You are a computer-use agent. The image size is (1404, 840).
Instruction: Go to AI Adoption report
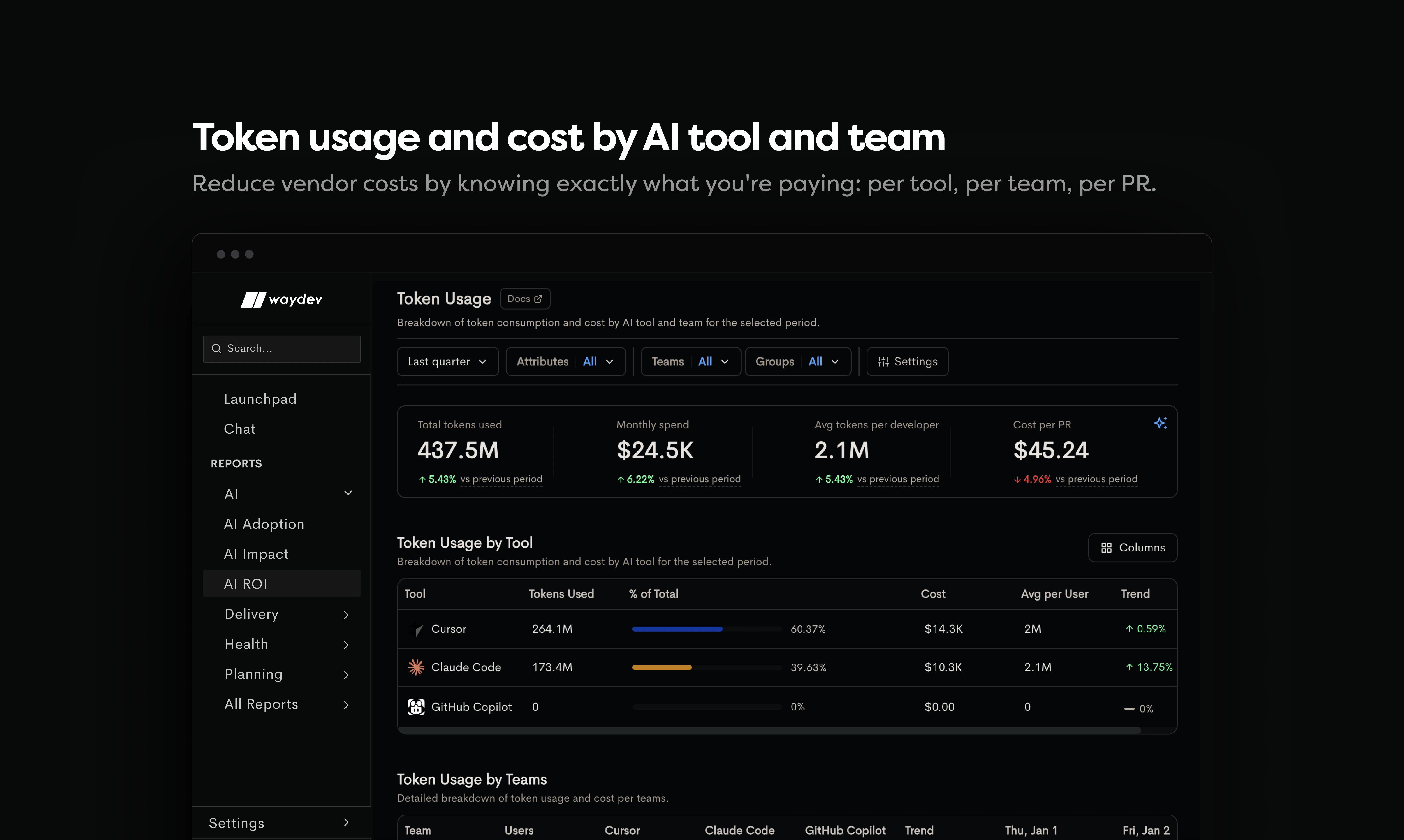pyautogui.click(x=264, y=524)
